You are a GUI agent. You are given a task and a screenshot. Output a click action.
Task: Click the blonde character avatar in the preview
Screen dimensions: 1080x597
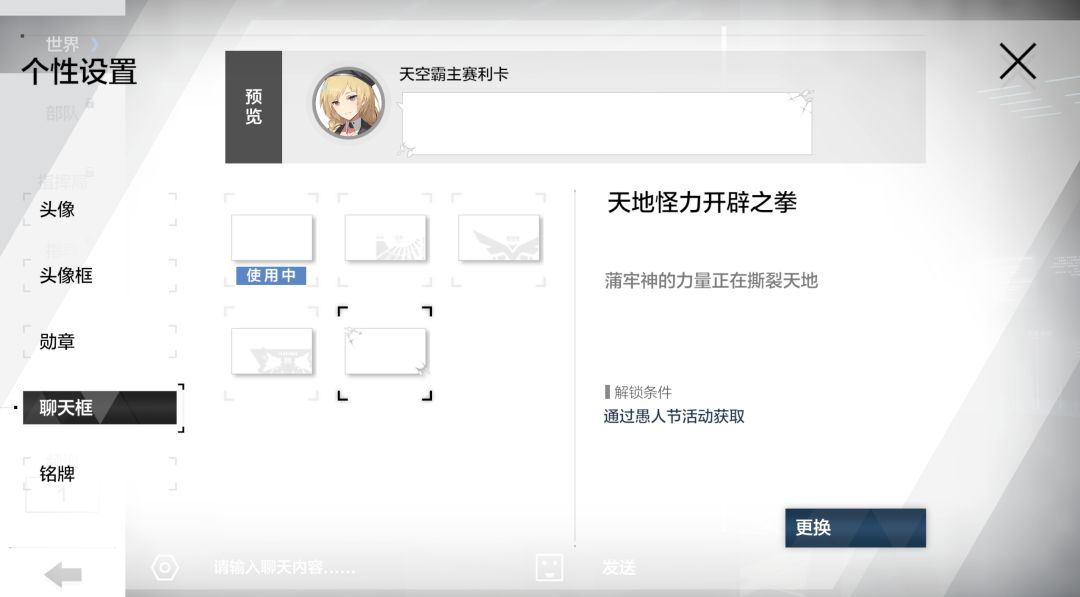click(349, 103)
